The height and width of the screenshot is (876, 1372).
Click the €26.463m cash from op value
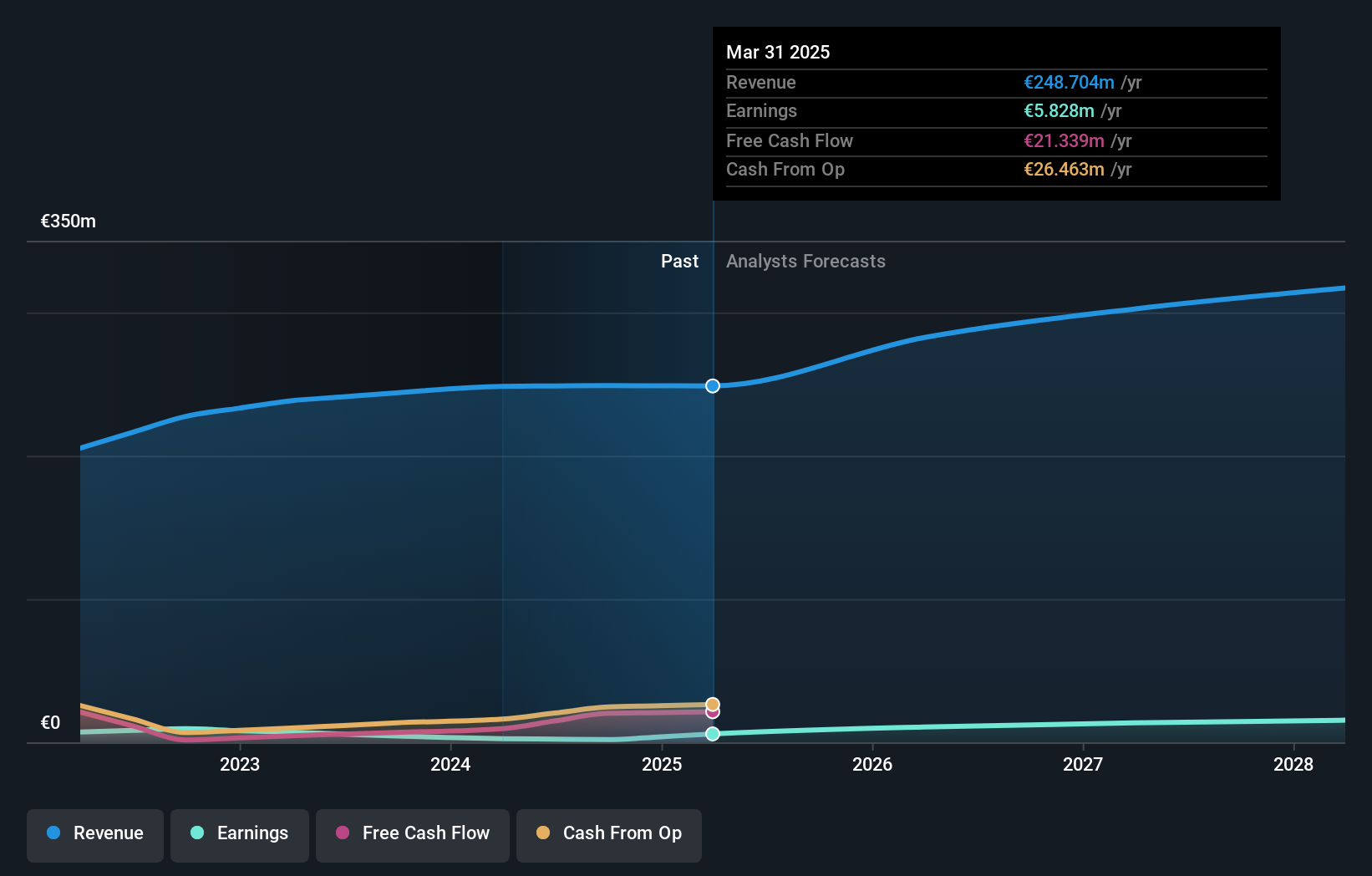pos(1064,170)
